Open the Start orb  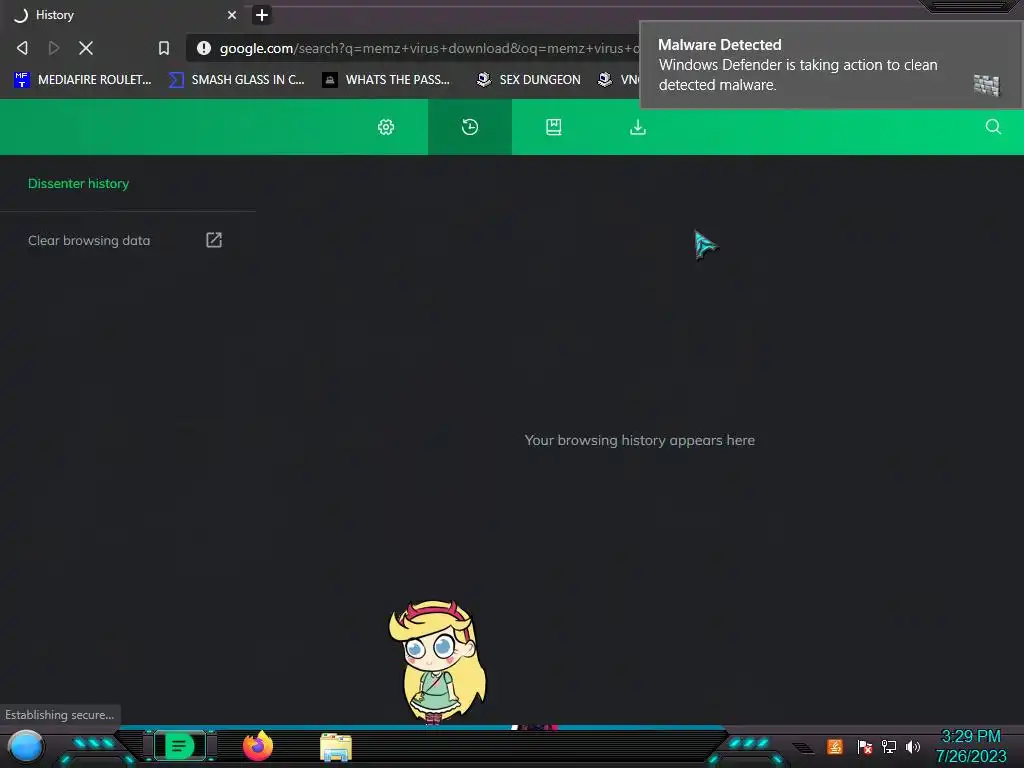pyautogui.click(x=26, y=747)
